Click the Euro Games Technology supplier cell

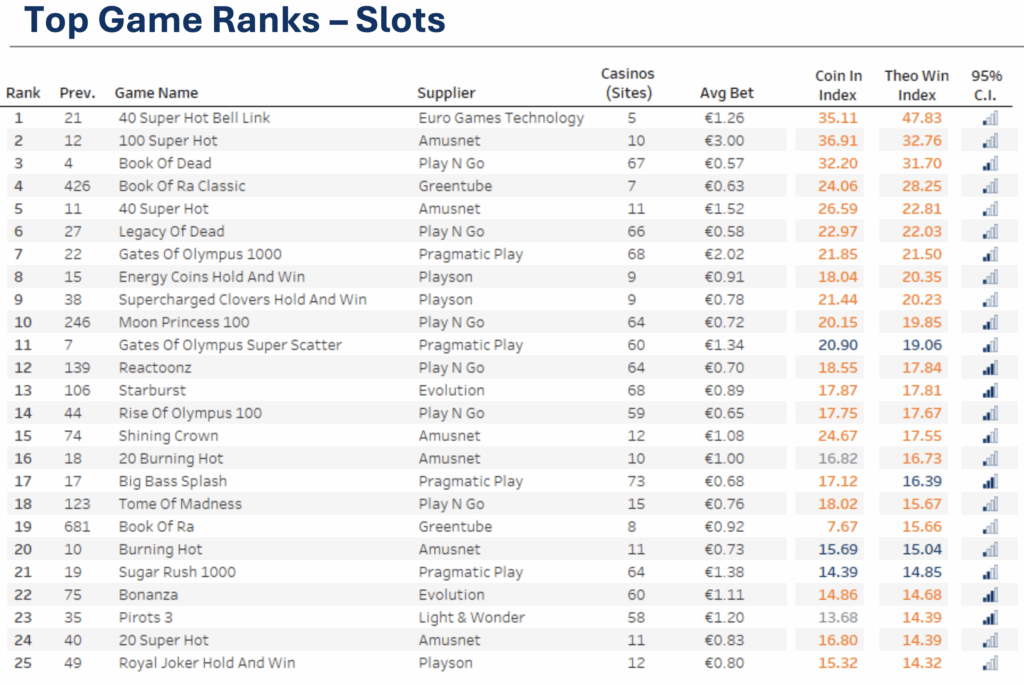pos(500,118)
